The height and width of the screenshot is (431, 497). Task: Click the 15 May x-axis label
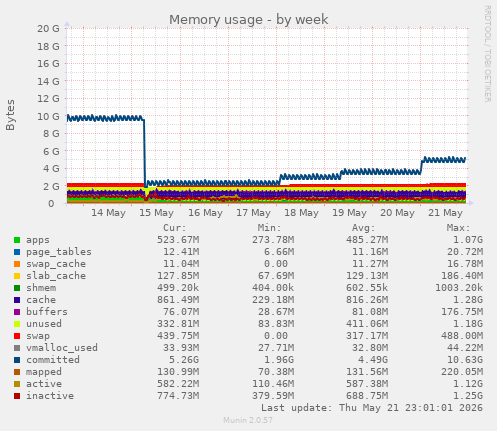(156, 213)
